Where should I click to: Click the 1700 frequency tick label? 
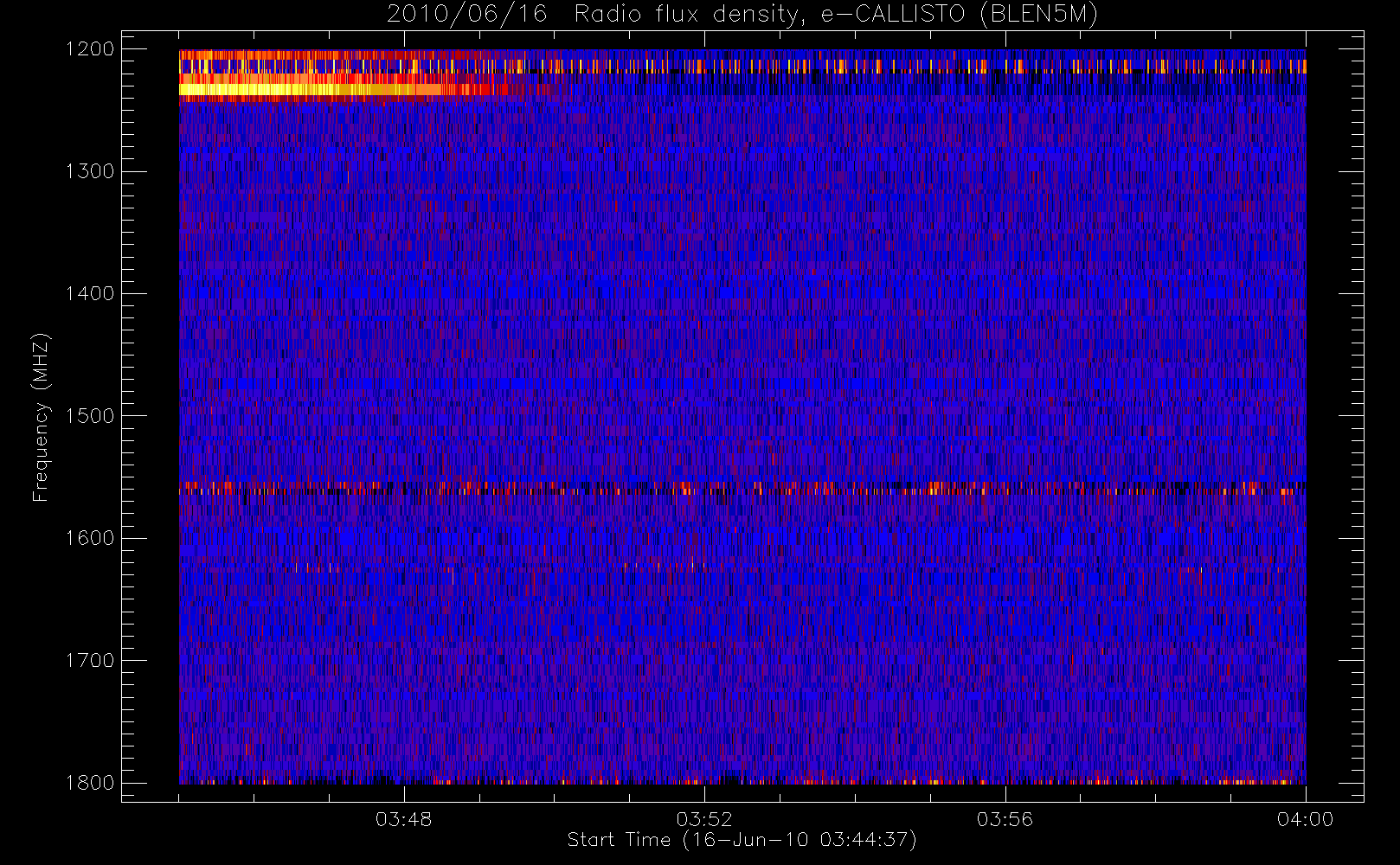[90, 661]
